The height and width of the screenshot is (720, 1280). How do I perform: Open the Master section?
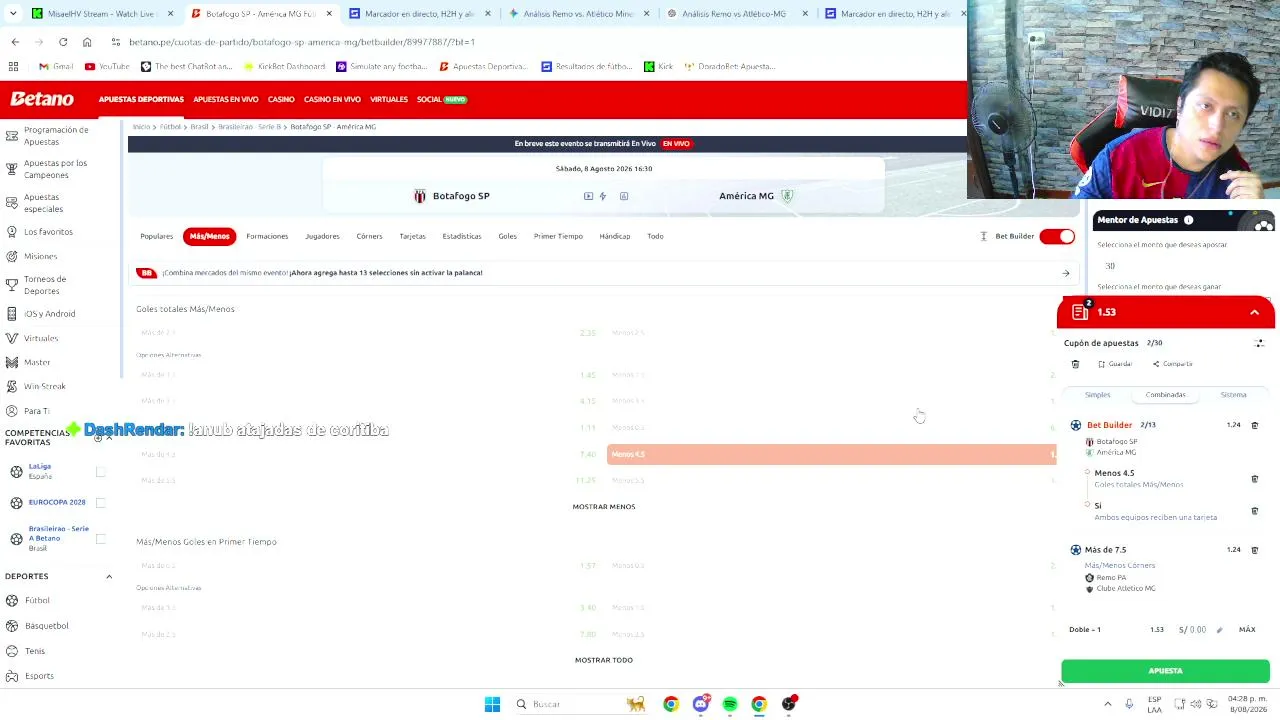[37, 362]
